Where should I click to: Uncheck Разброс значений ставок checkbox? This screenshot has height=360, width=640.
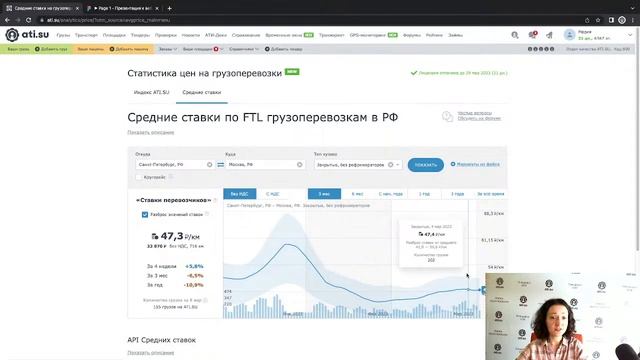point(145,214)
